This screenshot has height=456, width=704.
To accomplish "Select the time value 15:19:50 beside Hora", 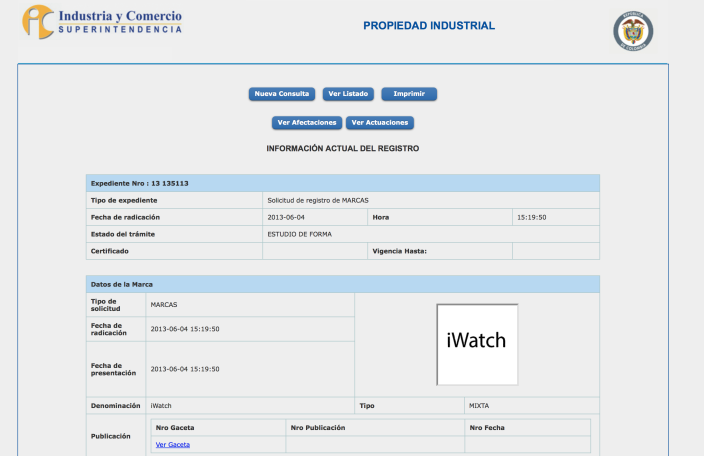I will tap(532, 217).
